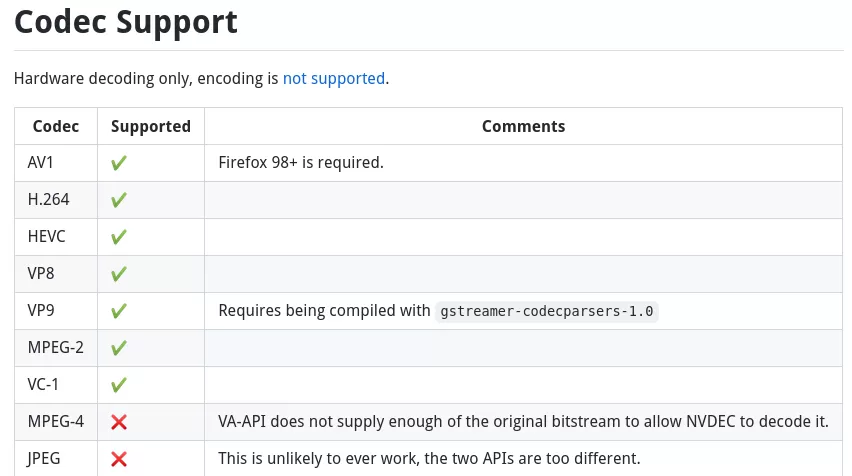The width and height of the screenshot is (852, 476).
Task: Click the green checkmark in the AV1 row
Action: [x=118, y=163]
